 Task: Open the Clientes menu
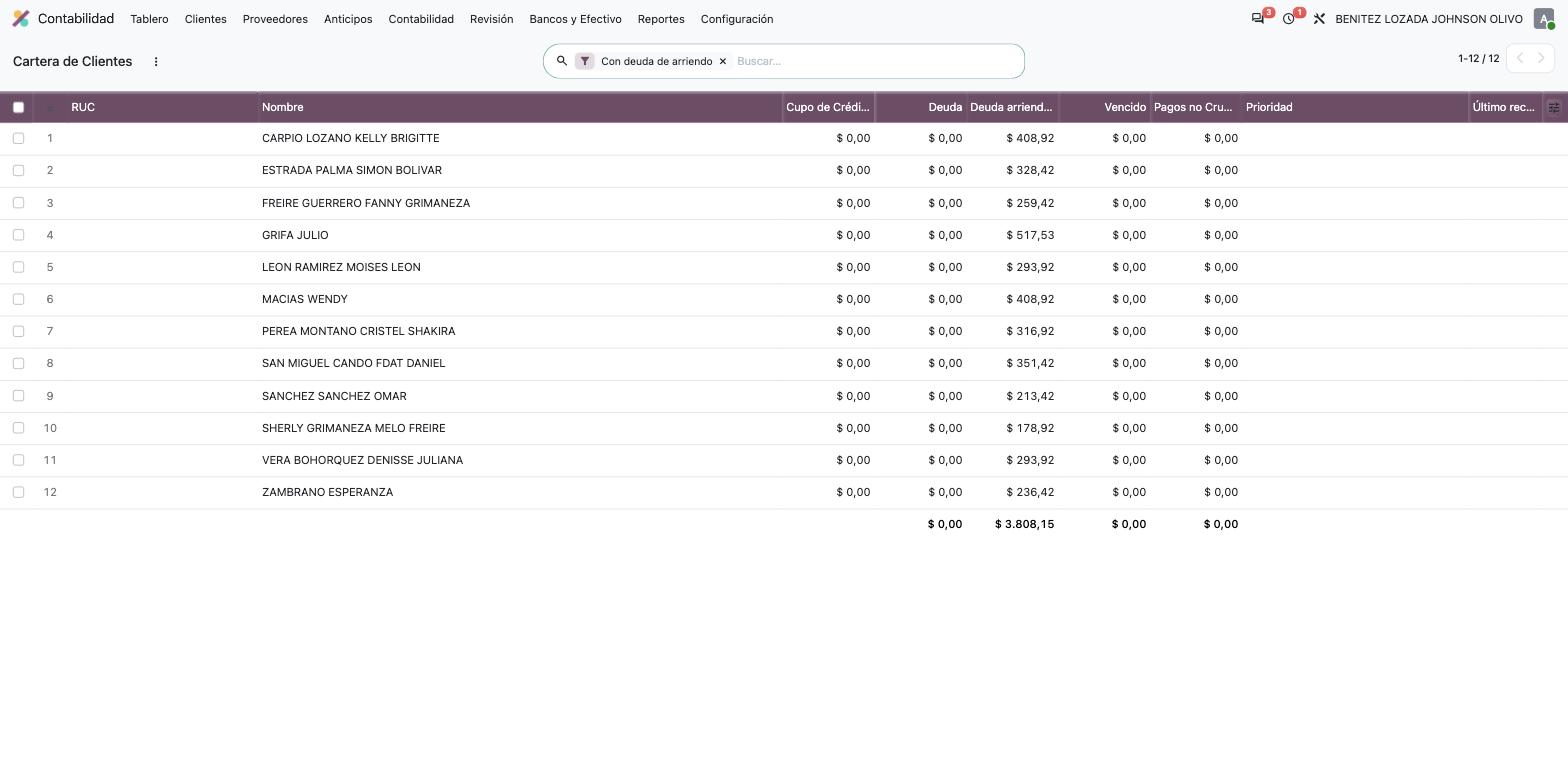(206, 19)
